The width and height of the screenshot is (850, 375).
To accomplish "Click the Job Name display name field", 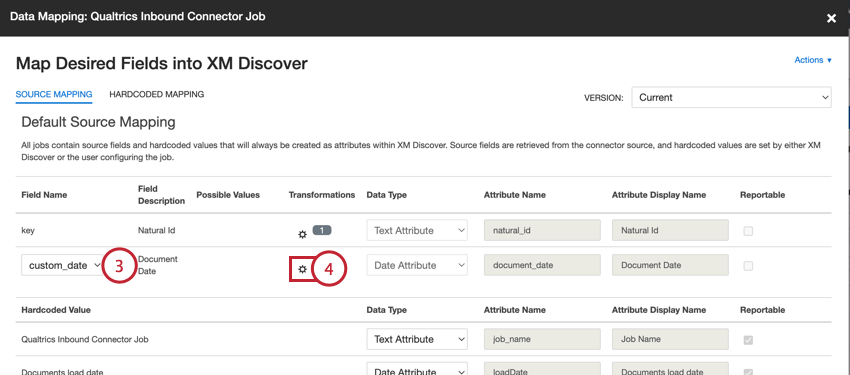I will click(x=671, y=339).
